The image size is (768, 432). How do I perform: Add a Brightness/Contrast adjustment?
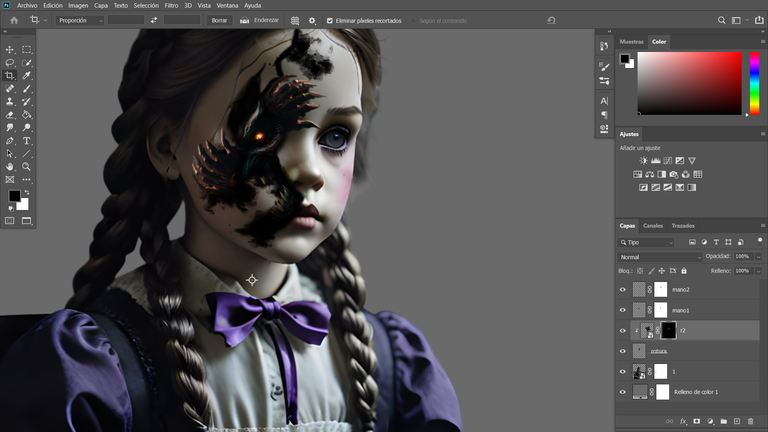click(644, 161)
